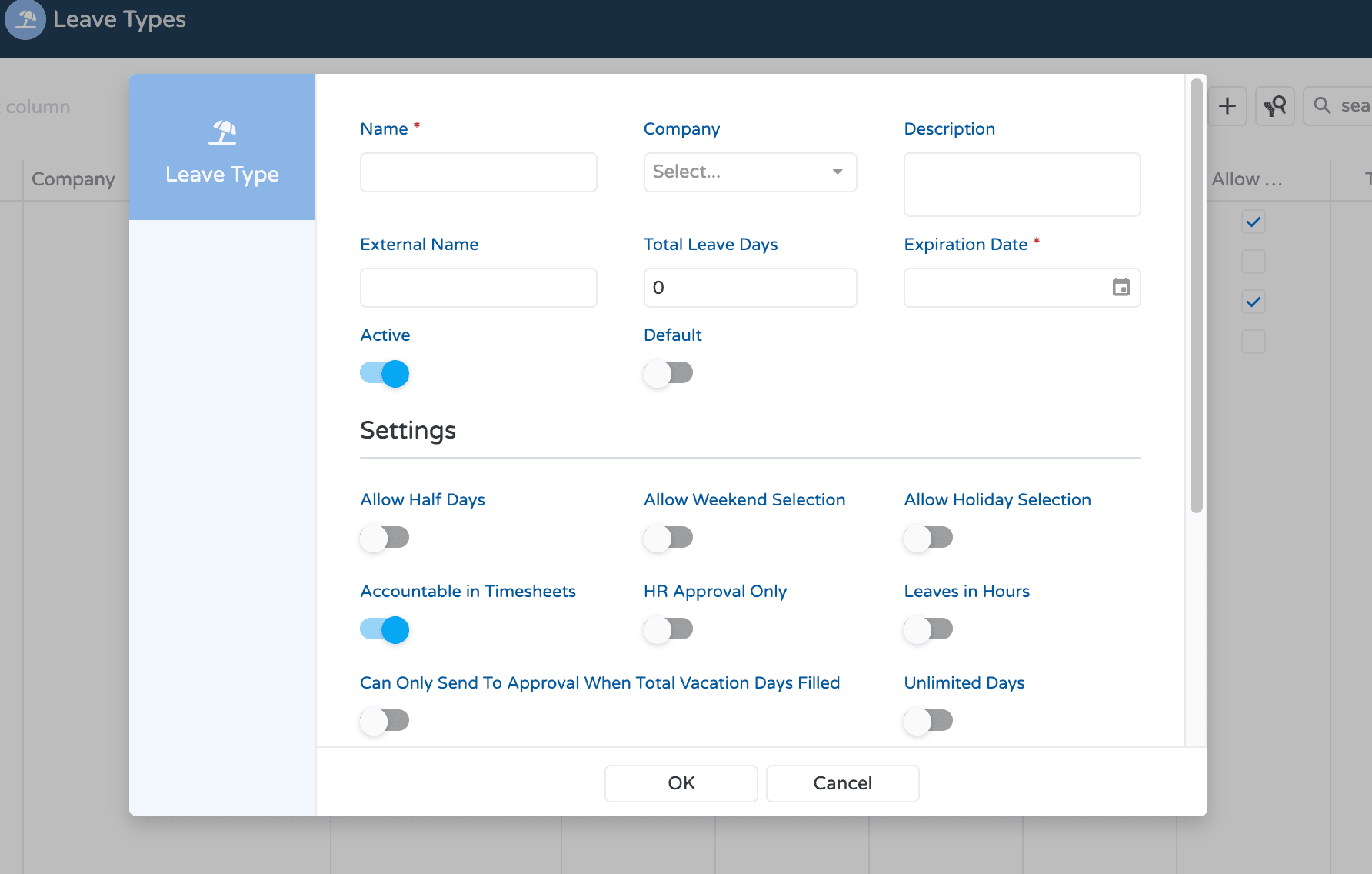Click the plus icon to add record
The image size is (1372, 874).
1227,106
